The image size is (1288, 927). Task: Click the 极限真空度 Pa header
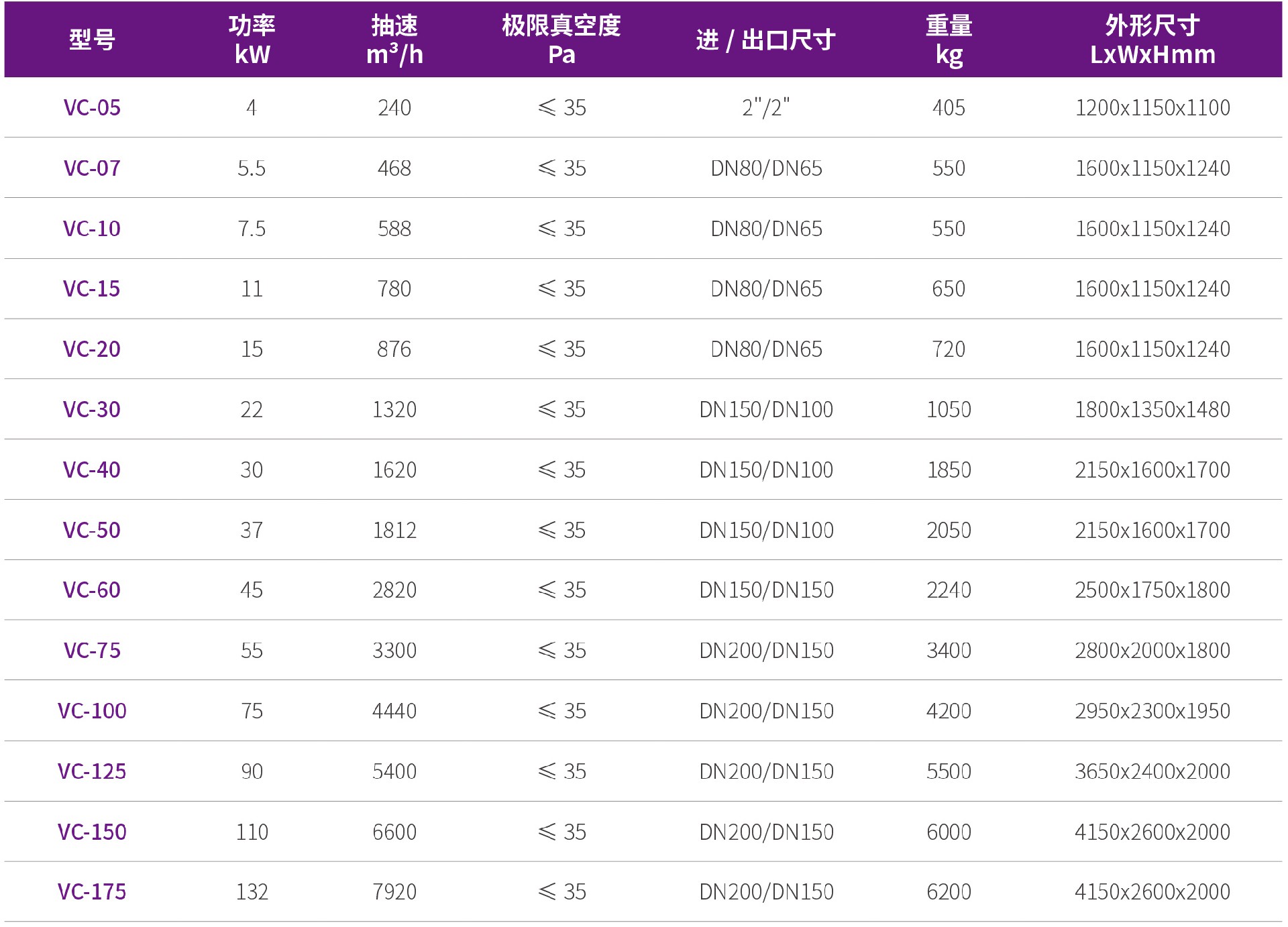coord(561,40)
